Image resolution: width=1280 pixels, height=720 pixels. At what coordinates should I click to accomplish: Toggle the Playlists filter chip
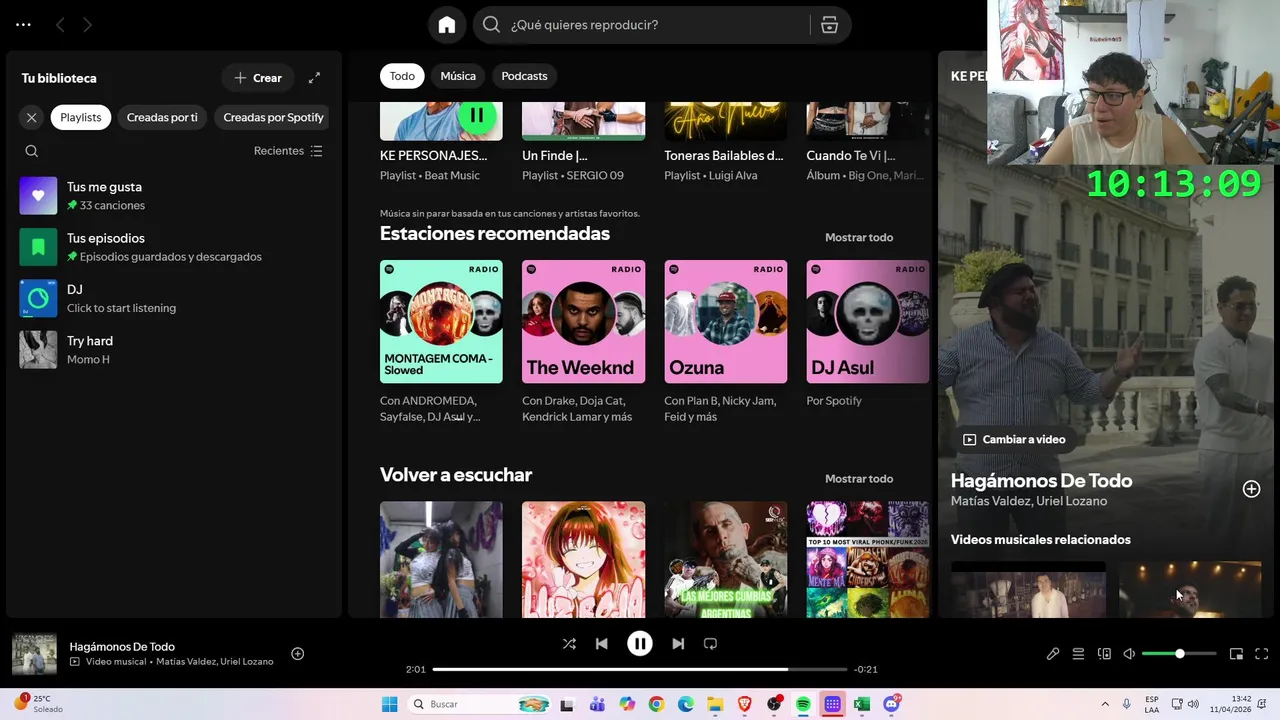81,118
